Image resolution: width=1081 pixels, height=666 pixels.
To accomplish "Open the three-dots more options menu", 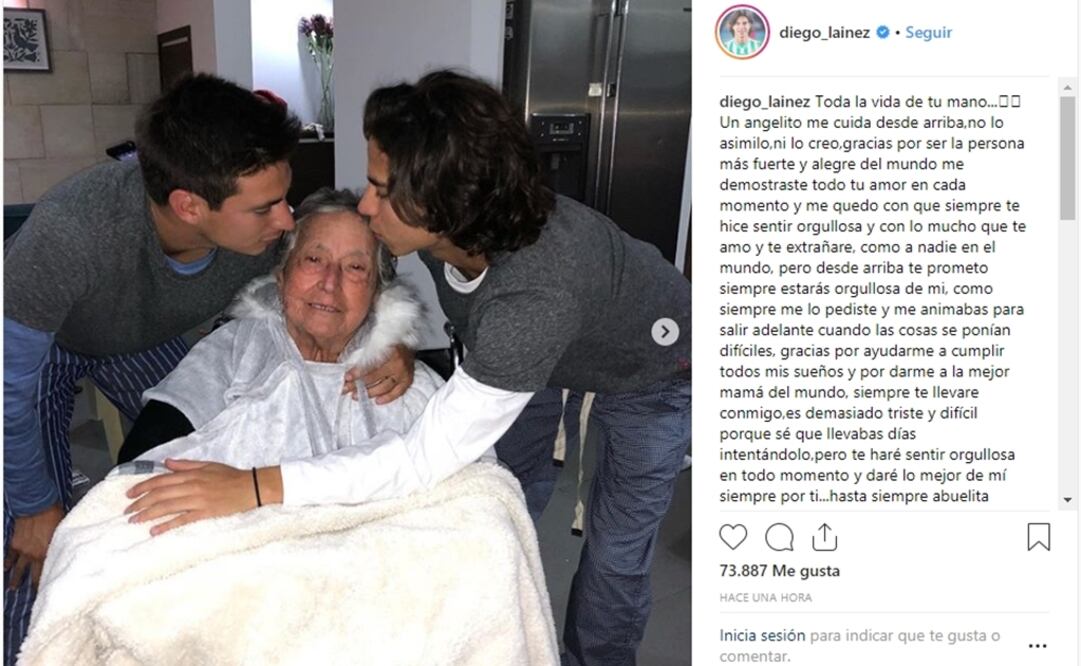I will coord(1038,646).
